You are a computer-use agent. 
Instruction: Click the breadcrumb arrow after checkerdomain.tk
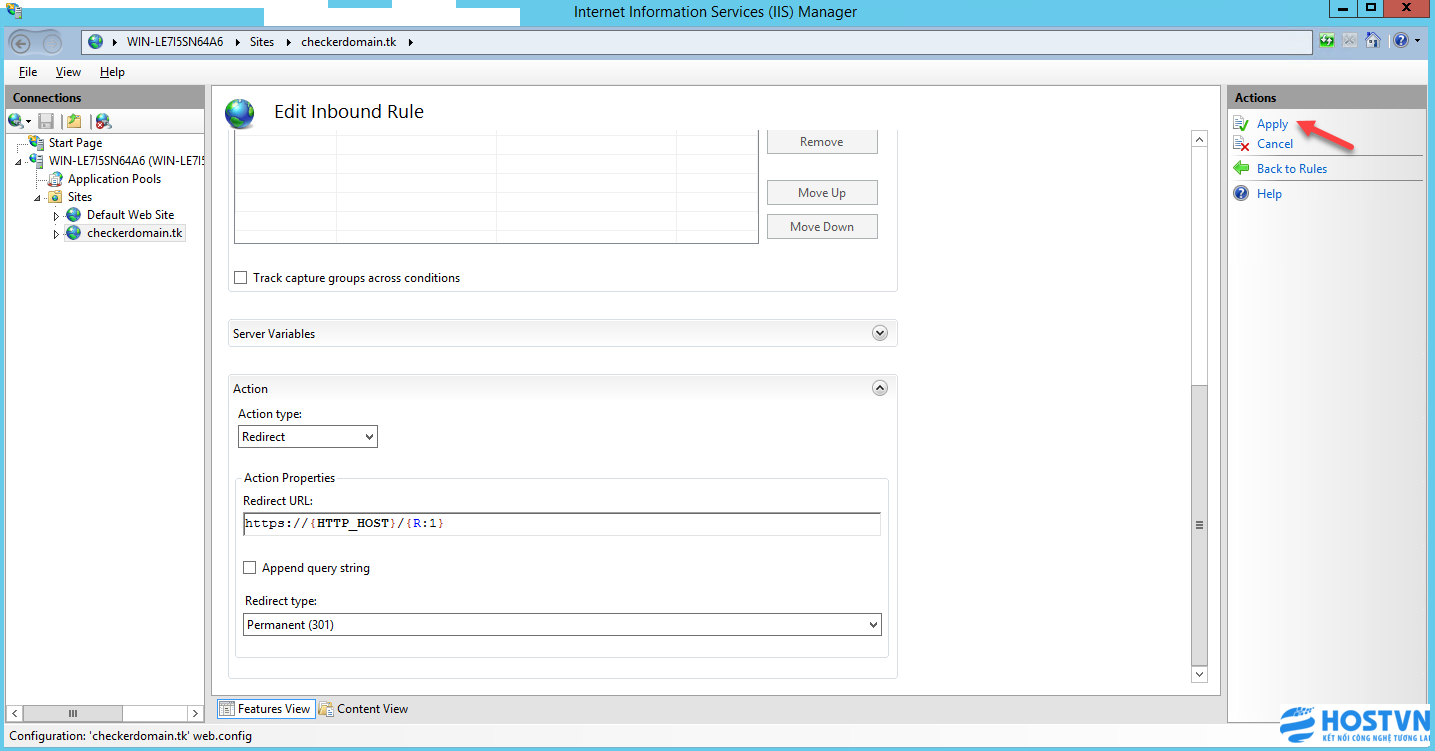410,42
